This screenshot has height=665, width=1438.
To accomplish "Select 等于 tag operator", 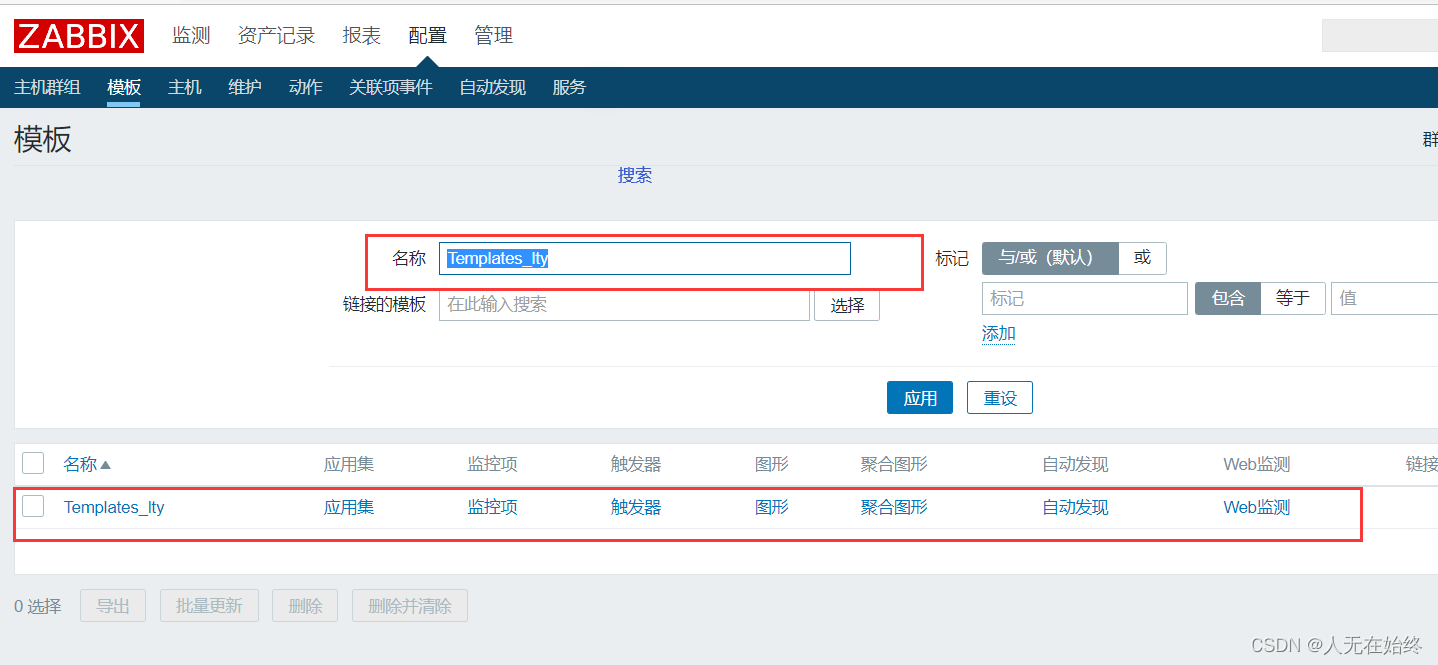I will (x=1293, y=298).
